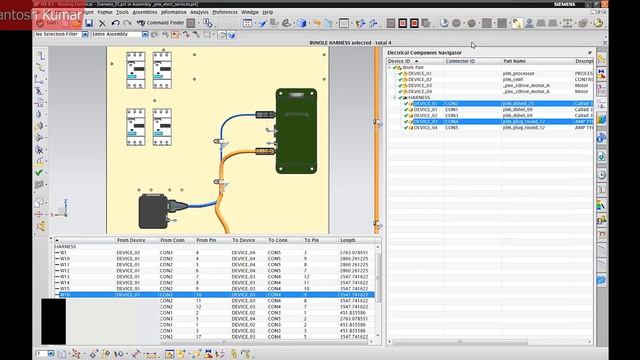The image size is (640, 360).
Task: Click the red-bordered square icon in top toolbar
Action: click(402, 23)
